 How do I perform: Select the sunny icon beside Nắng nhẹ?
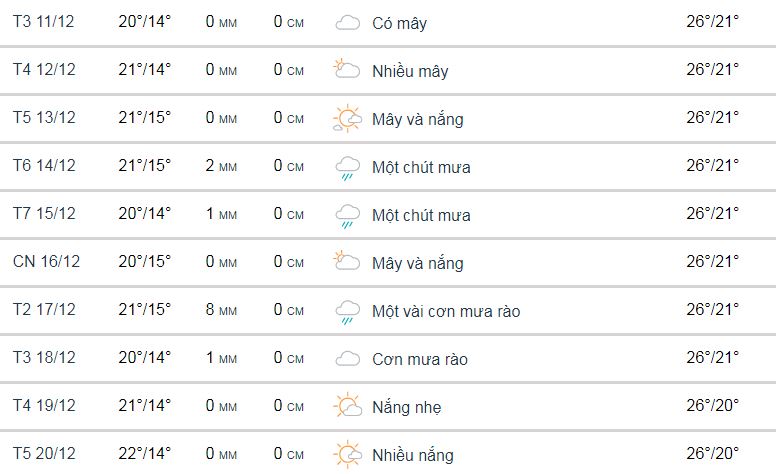pyautogui.click(x=347, y=405)
